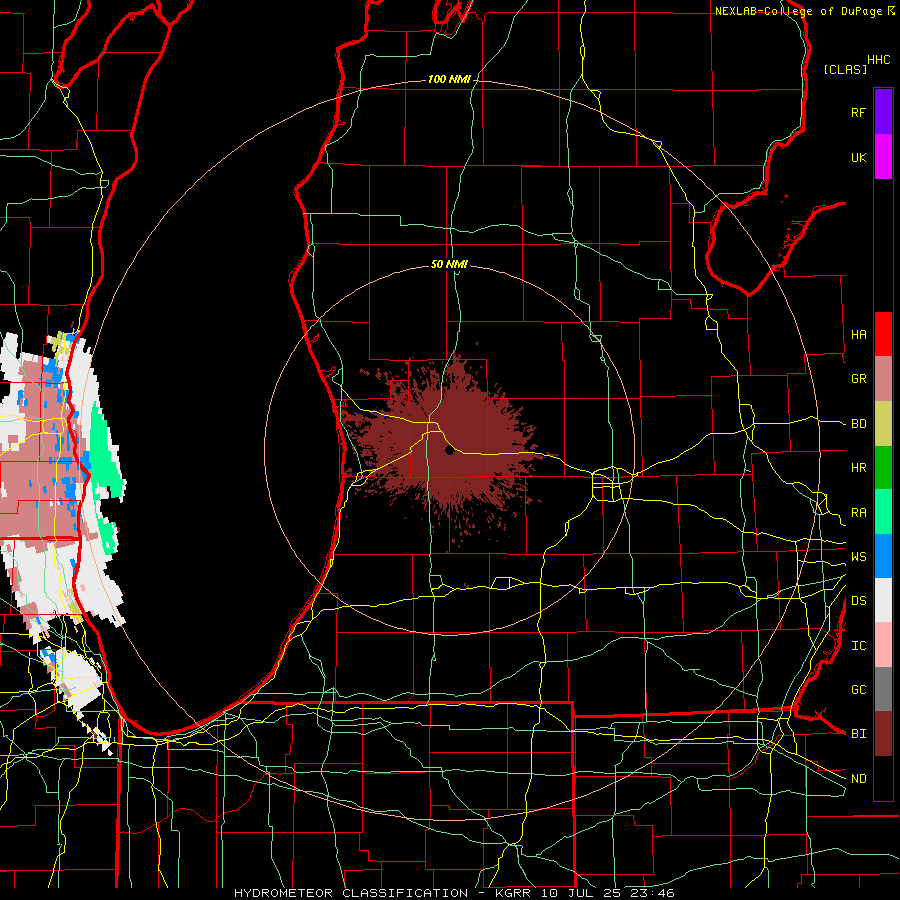The image size is (900, 900).
Task: Click the 100 NMI range ring label
Action: (449, 79)
